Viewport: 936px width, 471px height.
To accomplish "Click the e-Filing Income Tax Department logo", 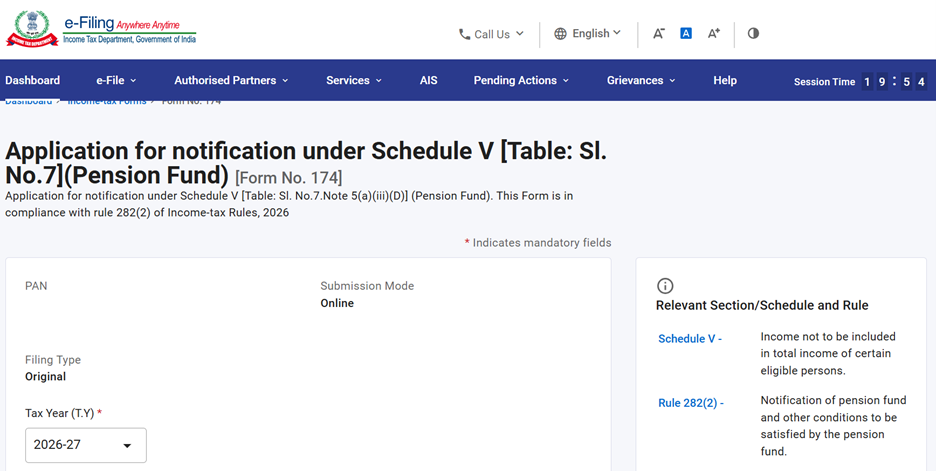I will (x=101, y=29).
